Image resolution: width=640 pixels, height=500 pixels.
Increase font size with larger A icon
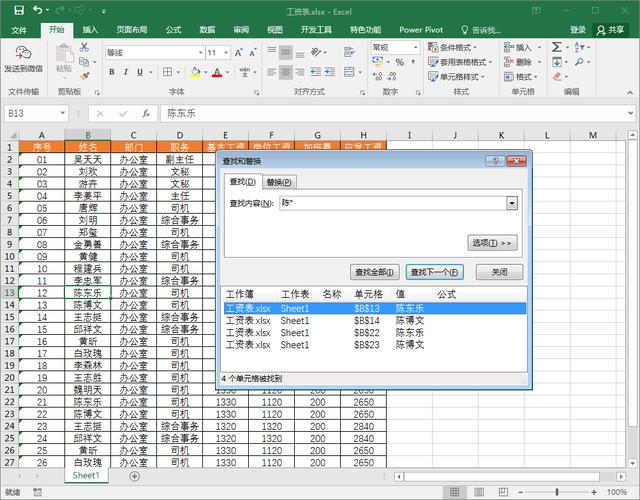[238, 53]
